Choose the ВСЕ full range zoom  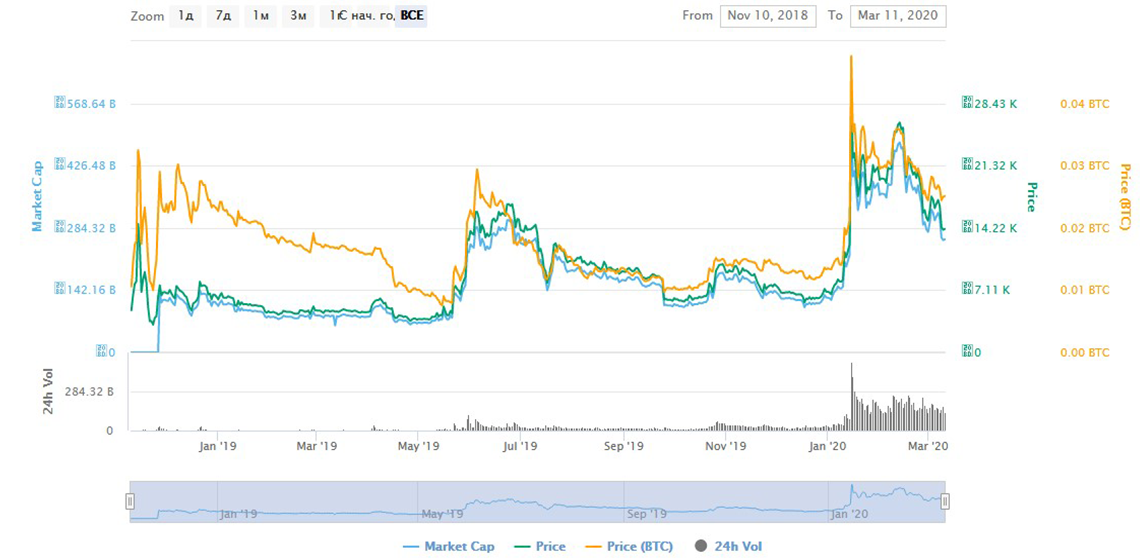coord(411,16)
